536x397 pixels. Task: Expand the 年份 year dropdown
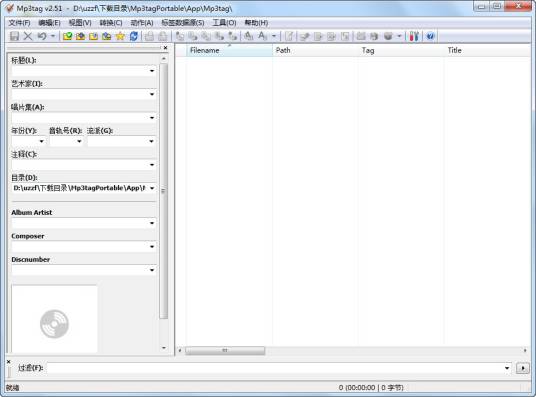(x=42, y=141)
